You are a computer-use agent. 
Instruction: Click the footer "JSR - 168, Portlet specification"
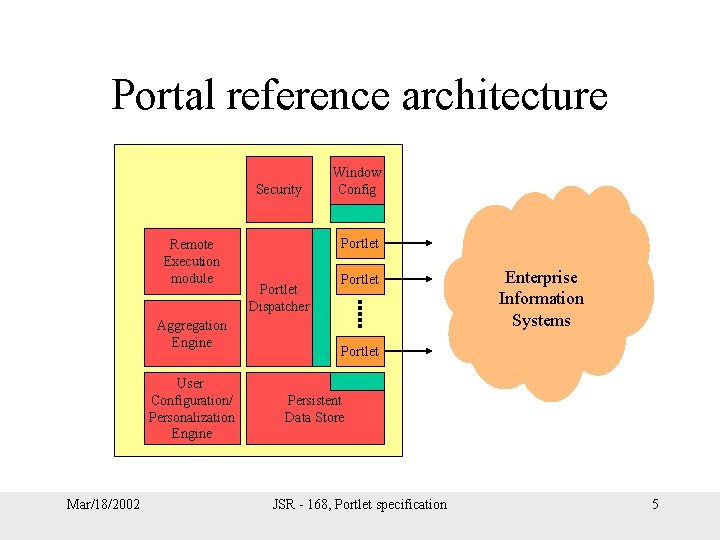point(360,504)
